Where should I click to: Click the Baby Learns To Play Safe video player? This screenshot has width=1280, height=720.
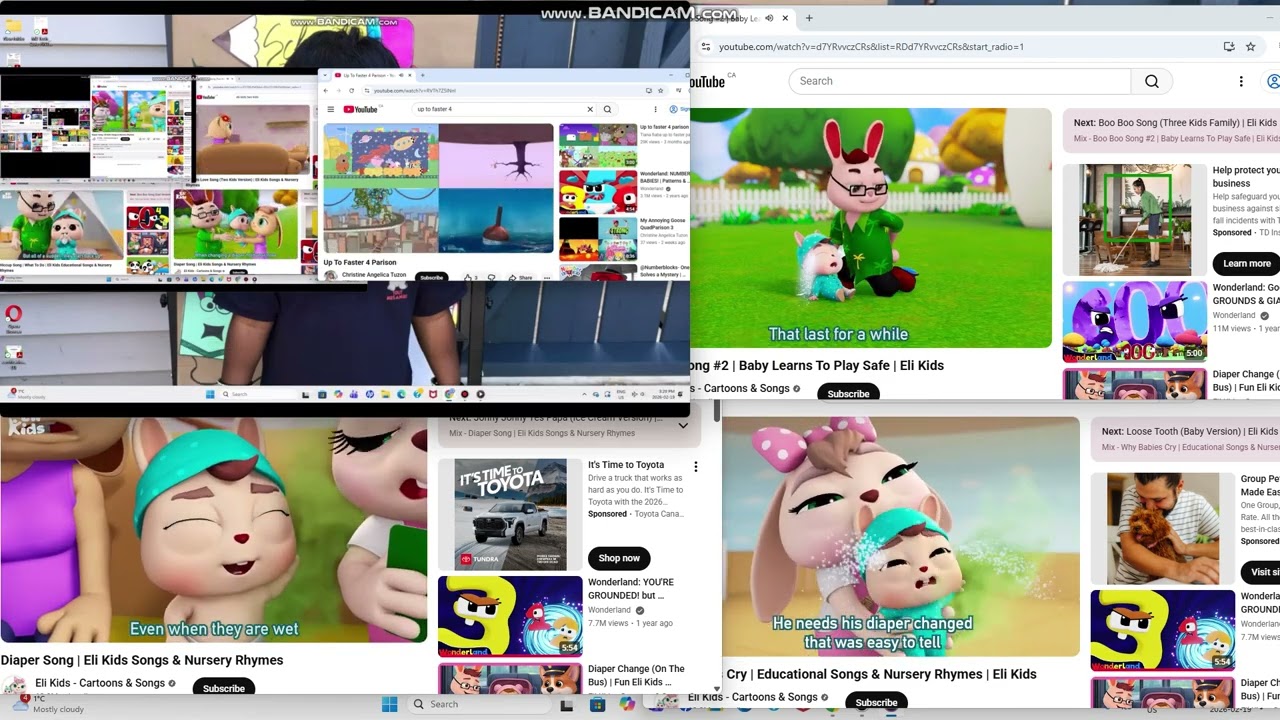[871, 228]
